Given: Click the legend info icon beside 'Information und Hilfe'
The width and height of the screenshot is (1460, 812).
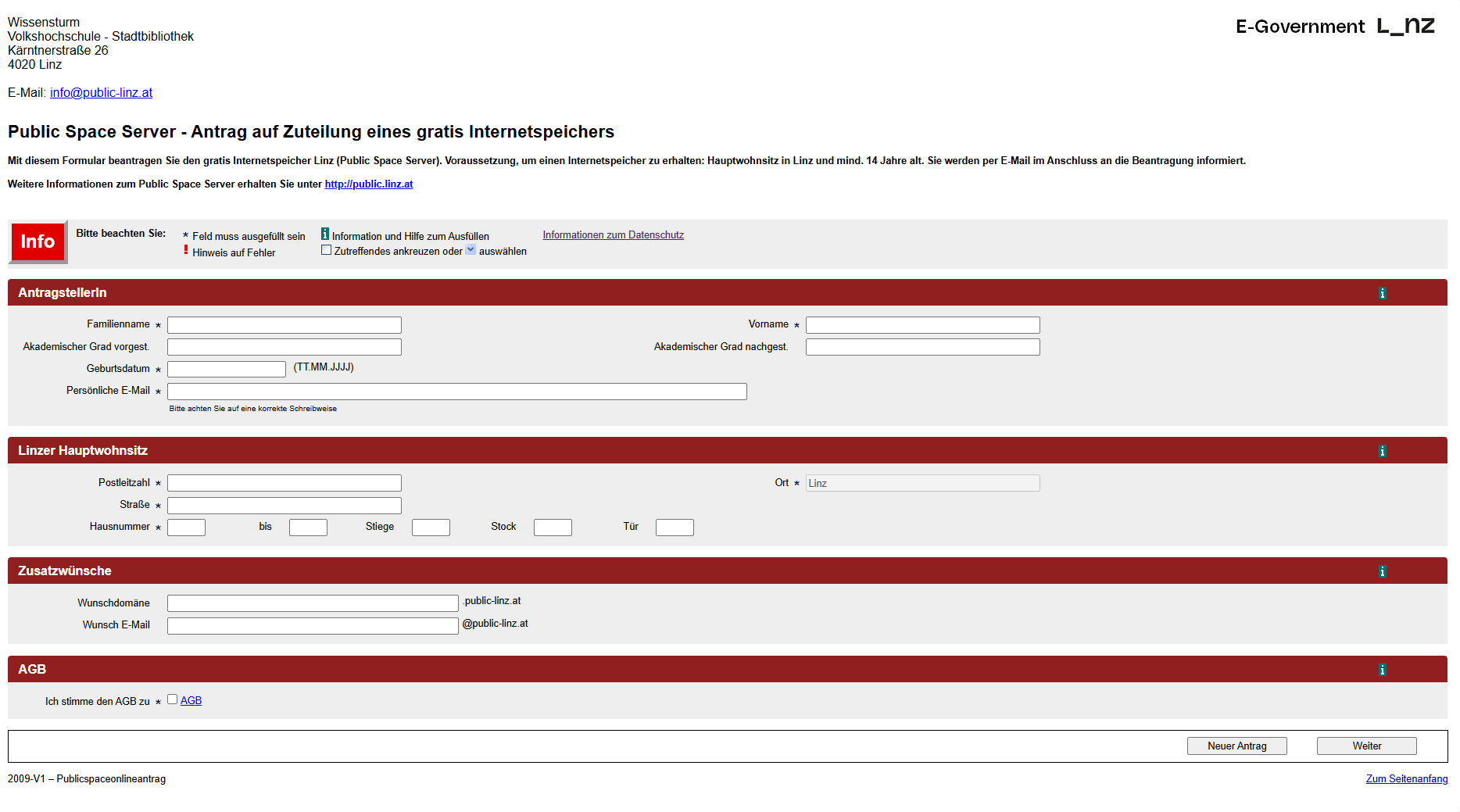Looking at the screenshot, I should [x=325, y=234].
